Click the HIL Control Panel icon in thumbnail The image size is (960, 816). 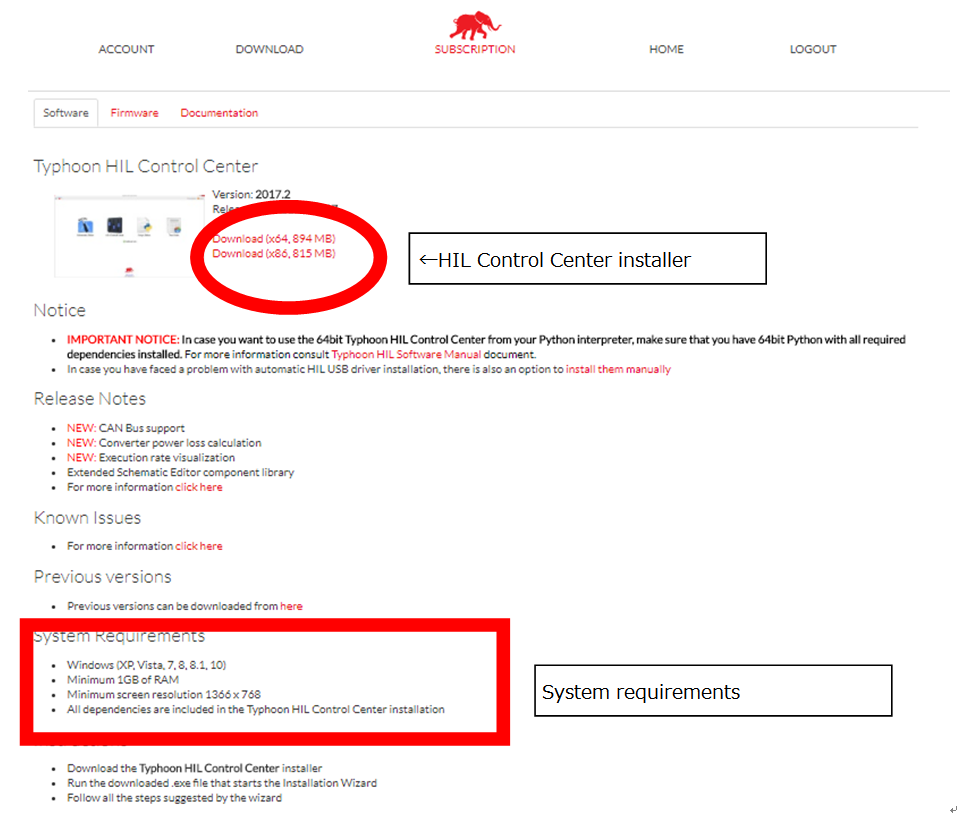115,226
